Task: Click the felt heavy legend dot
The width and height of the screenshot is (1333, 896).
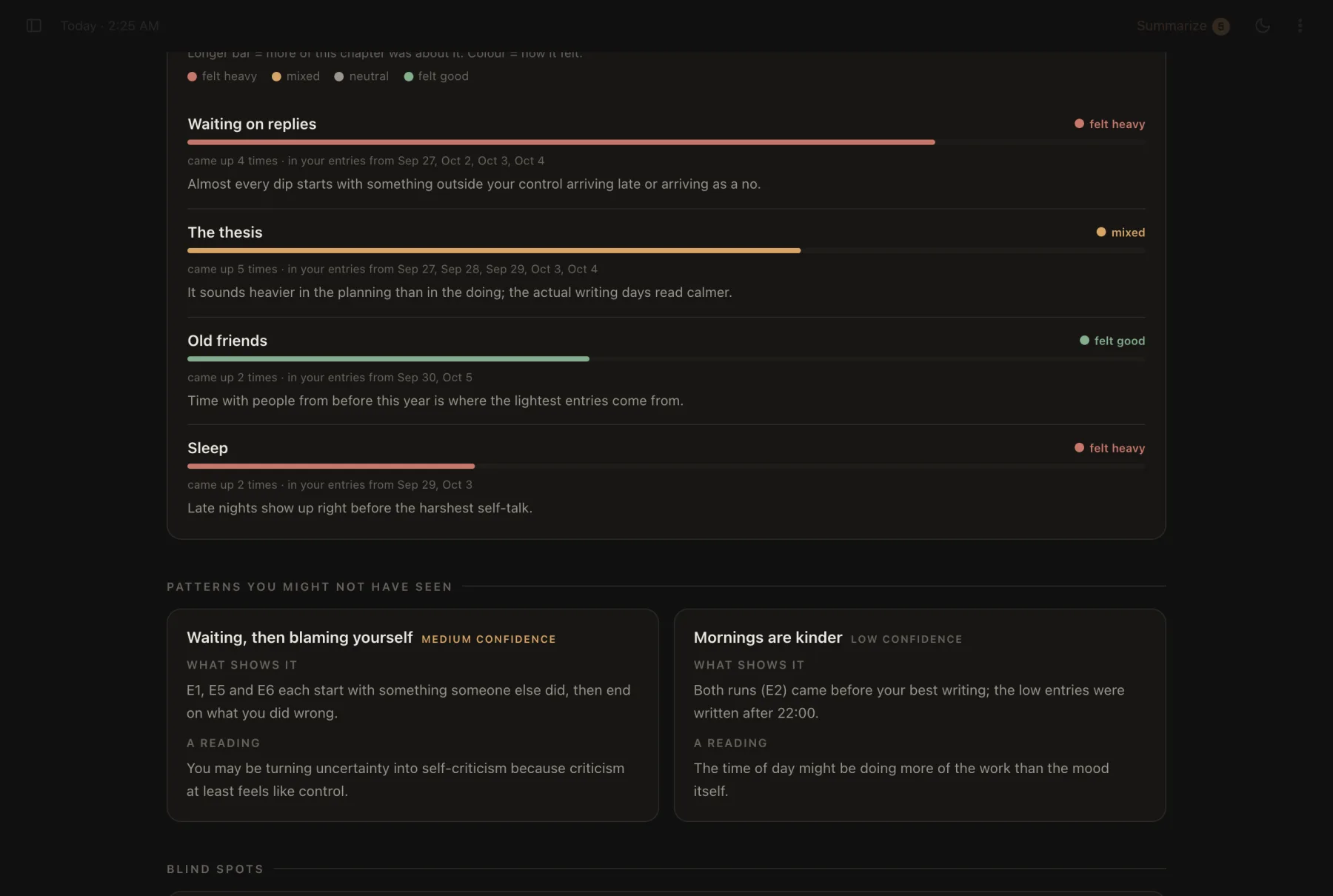Action: [x=192, y=76]
